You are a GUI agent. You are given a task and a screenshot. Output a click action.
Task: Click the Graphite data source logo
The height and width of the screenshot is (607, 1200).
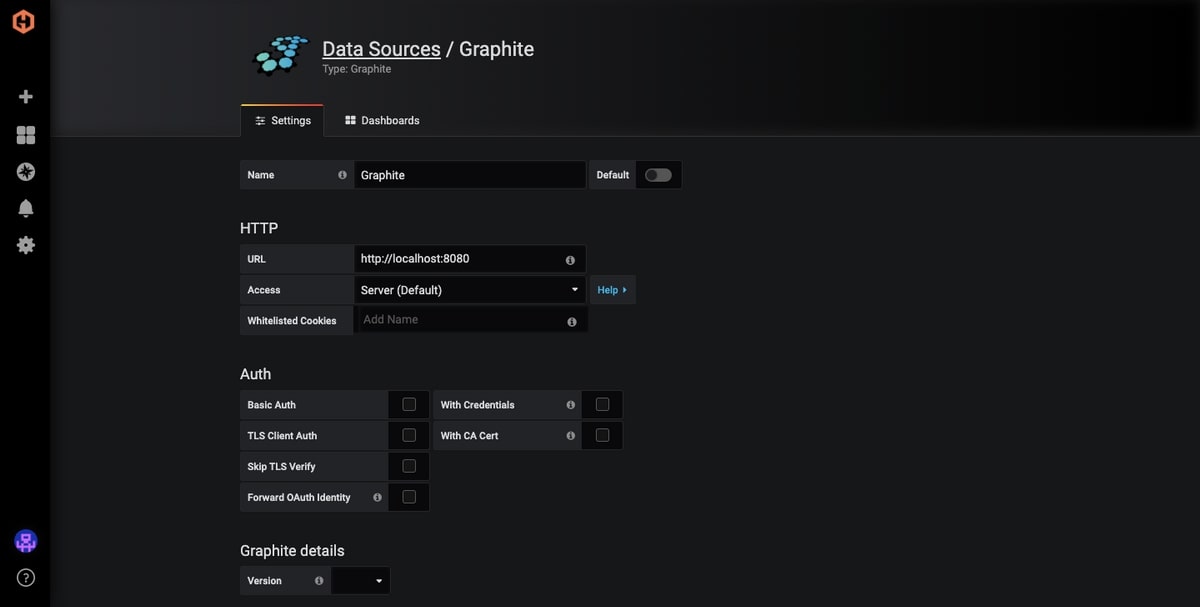point(281,55)
